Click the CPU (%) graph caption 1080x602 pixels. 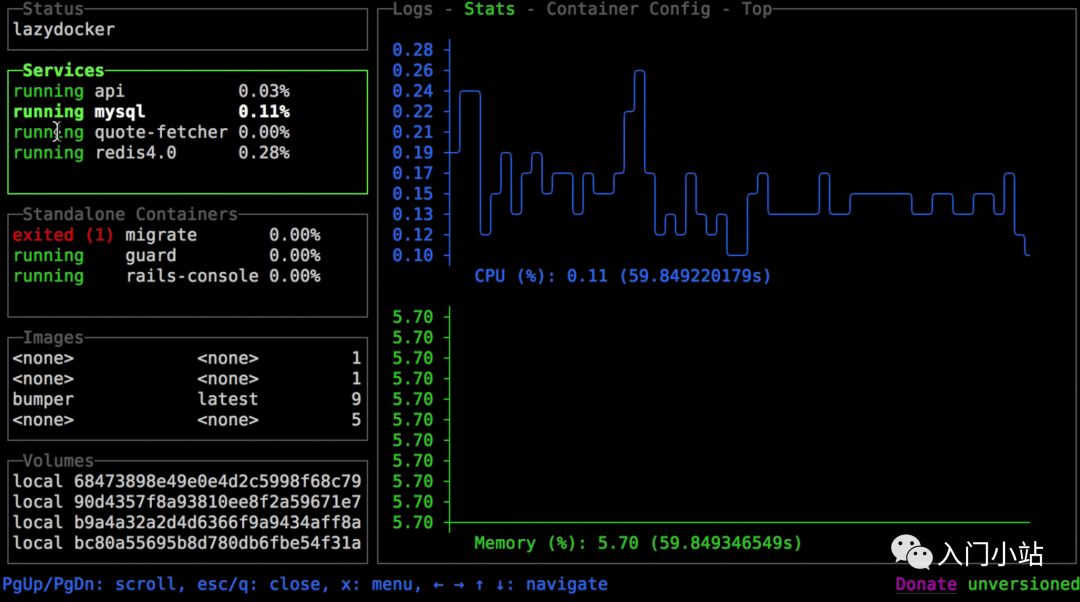(x=623, y=276)
